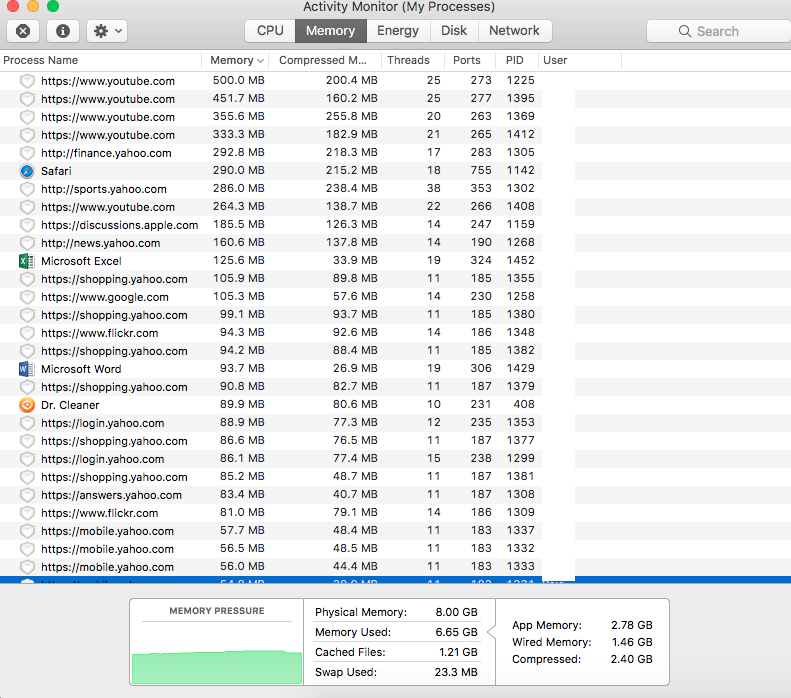
Task: Click the Safari compass icon
Action: tap(27, 171)
